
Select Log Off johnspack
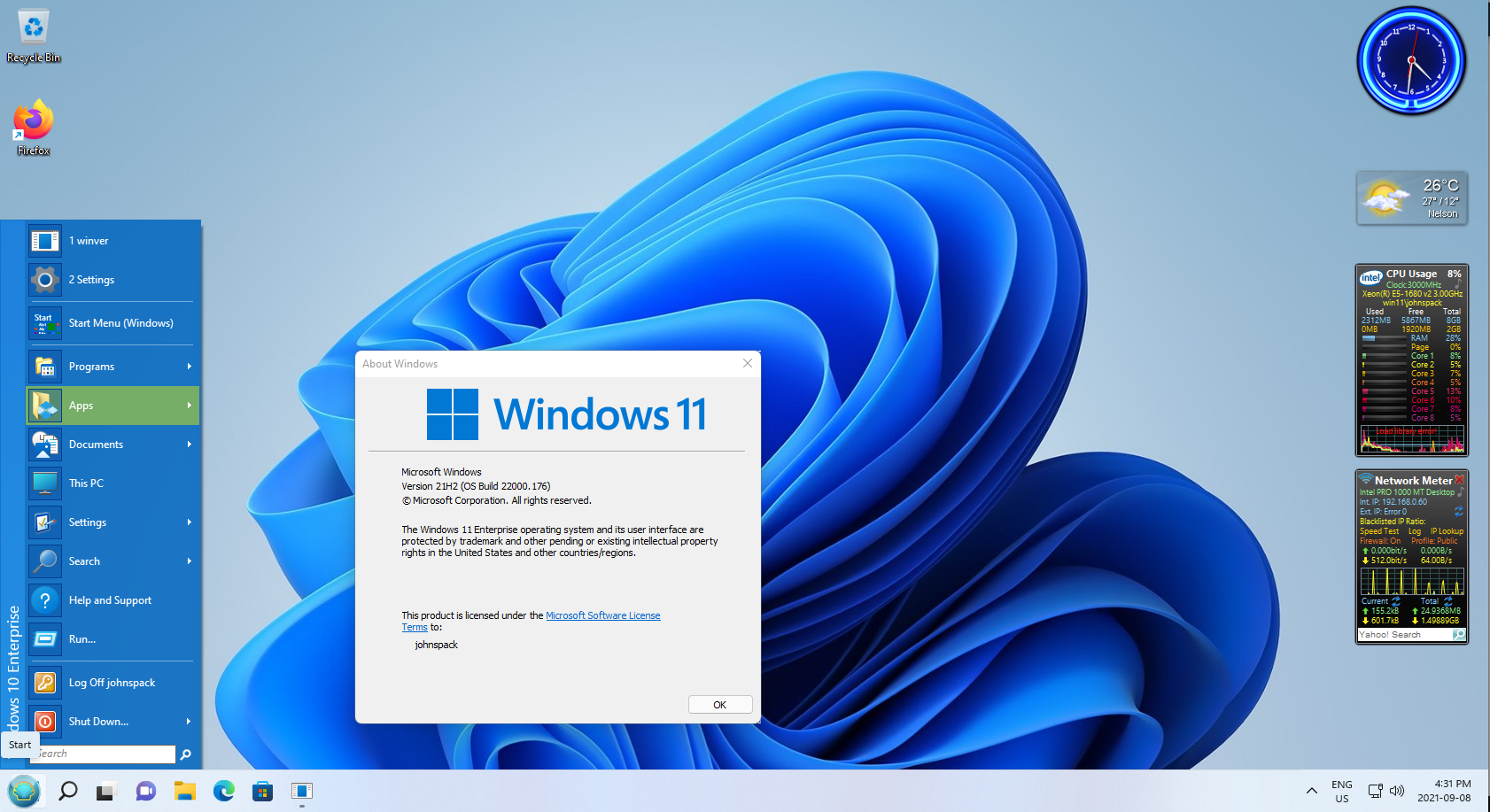tap(113, 683)
